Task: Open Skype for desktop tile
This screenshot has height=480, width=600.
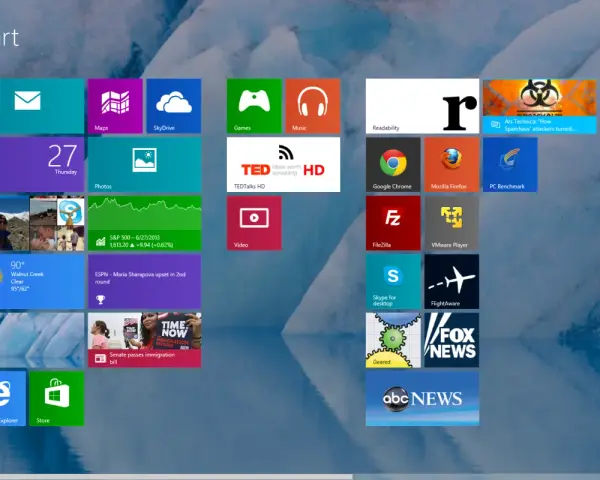Action: (x=393, y=282)
